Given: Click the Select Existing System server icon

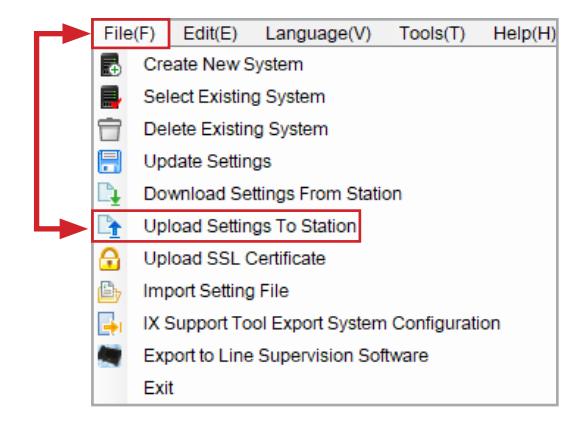Looking at the screenshot, I should pos(110,97).
